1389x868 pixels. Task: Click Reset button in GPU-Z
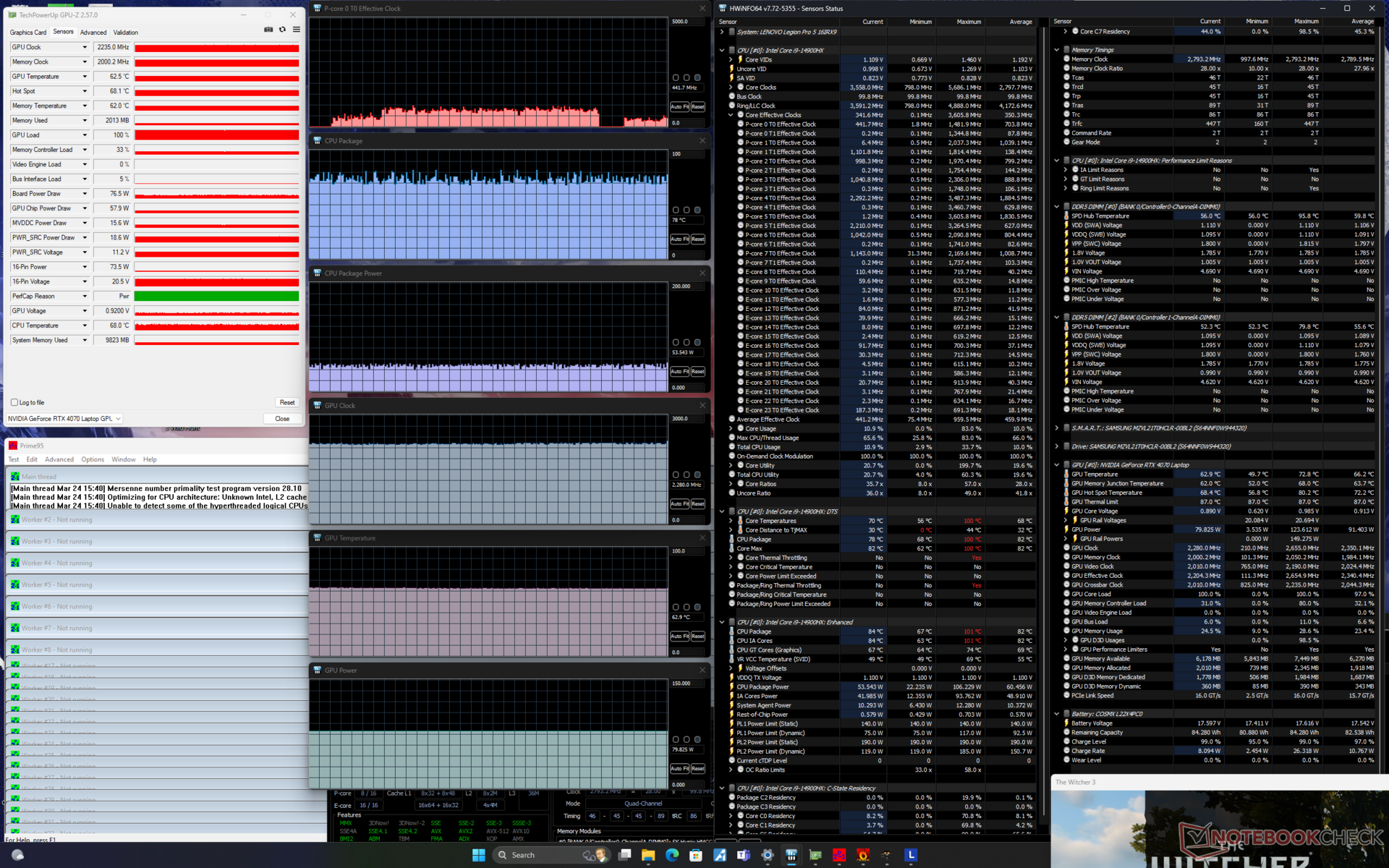[x=286, y=402]
